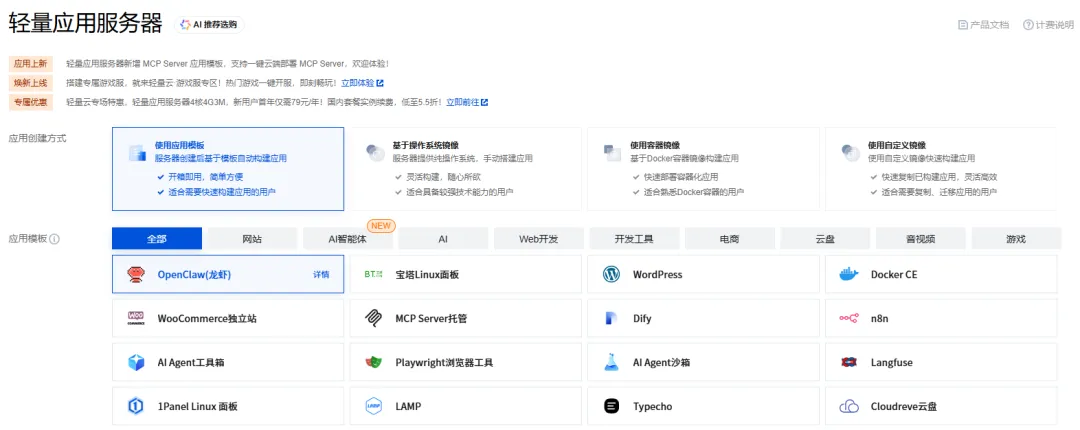Click the AI Agent工具箱 cube icon
The image size is (1080, 430).
(x=136, y=362)
